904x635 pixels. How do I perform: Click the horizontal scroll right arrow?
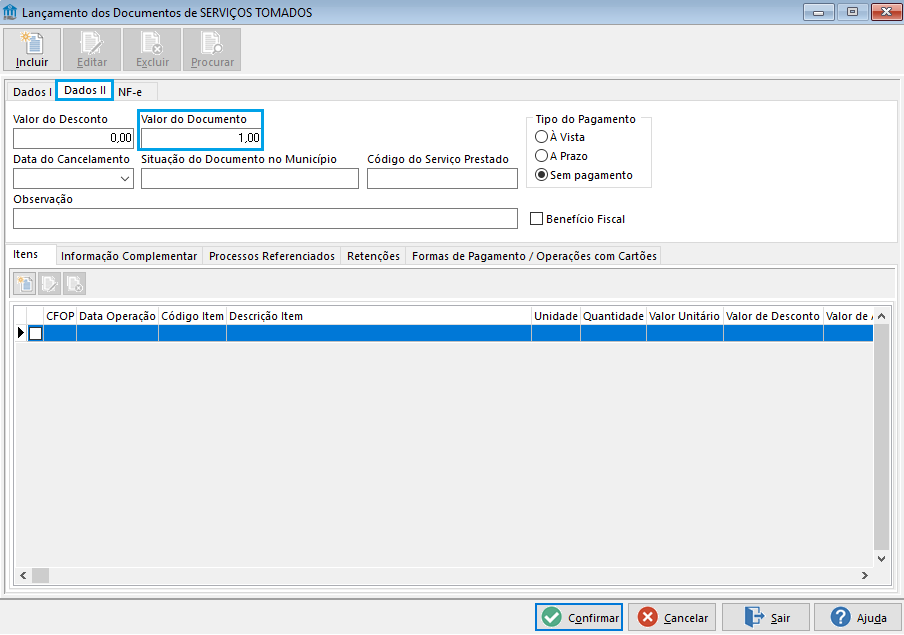coord(865,576)
